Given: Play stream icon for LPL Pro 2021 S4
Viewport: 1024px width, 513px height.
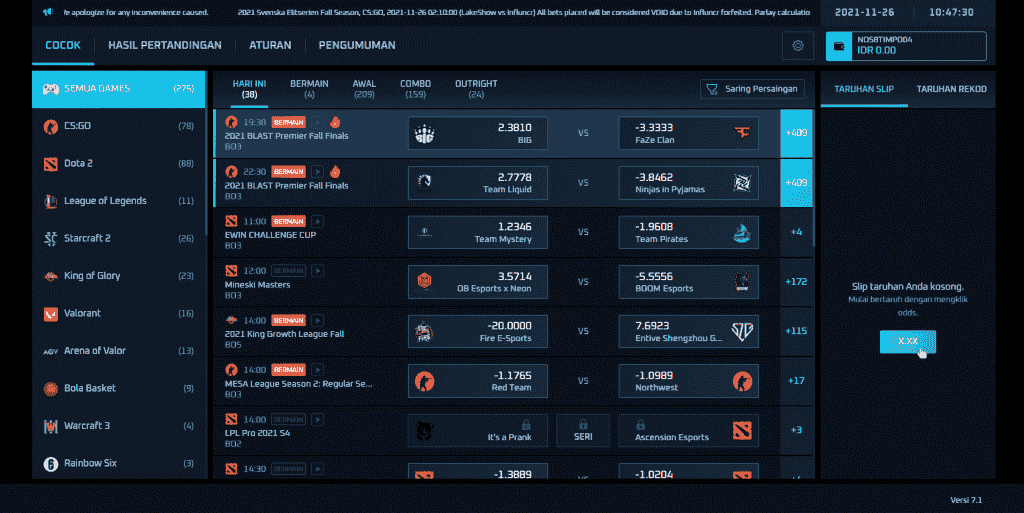Looking at the screenshot, I should click(x=317, y=420).
